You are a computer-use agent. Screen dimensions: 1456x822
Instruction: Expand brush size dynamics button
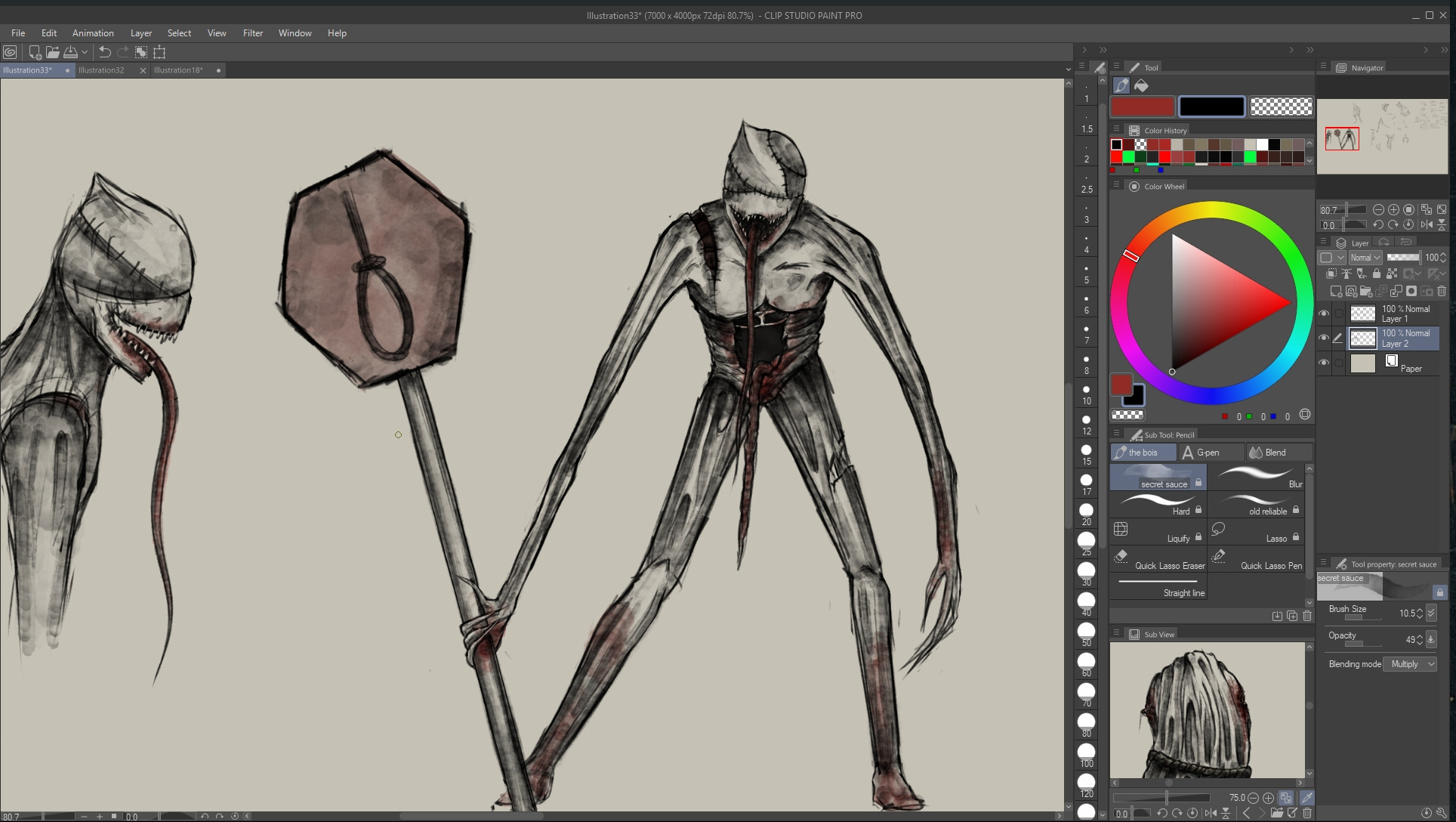pos(1431,613)
